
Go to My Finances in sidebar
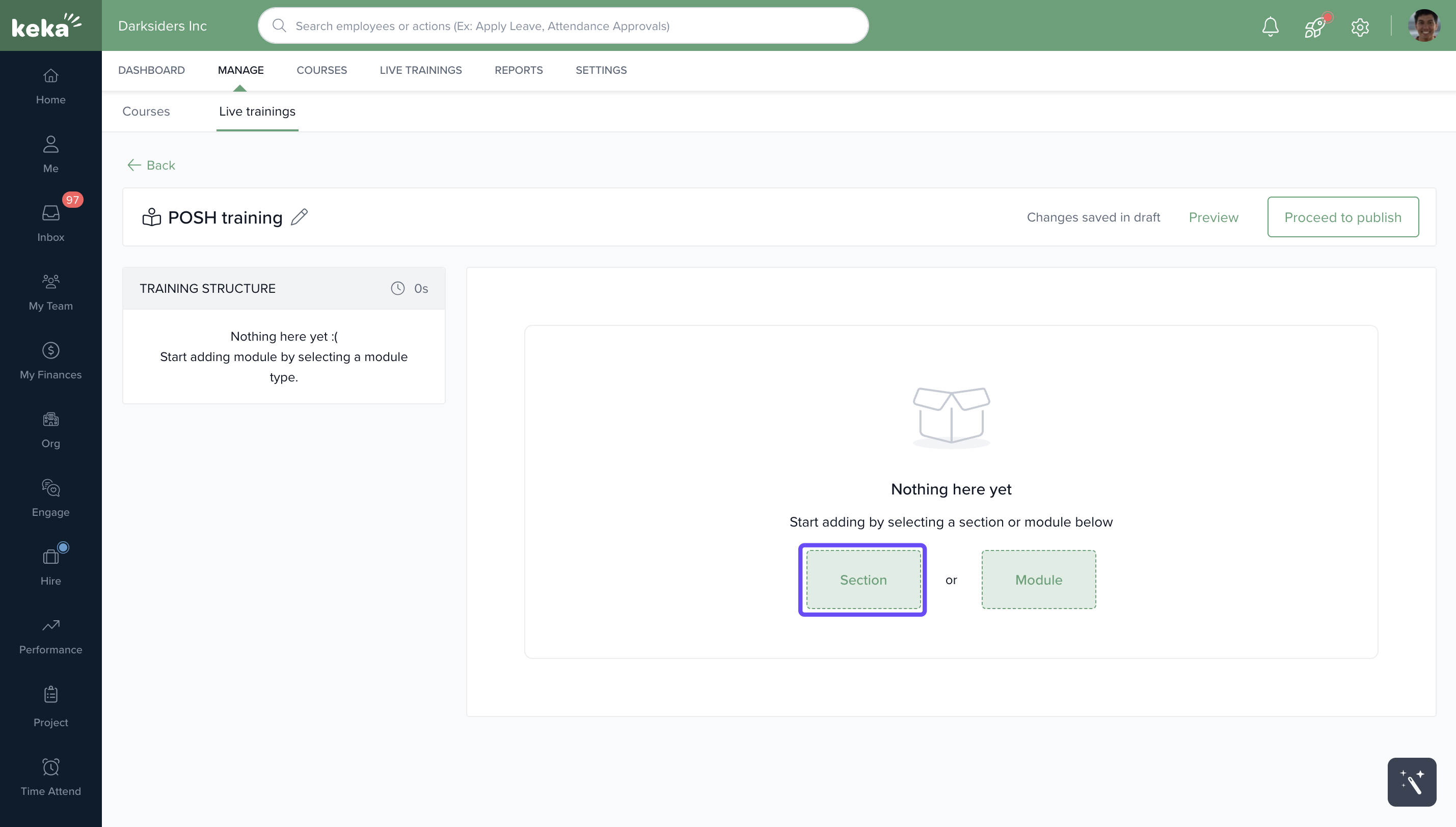(50, 361)
